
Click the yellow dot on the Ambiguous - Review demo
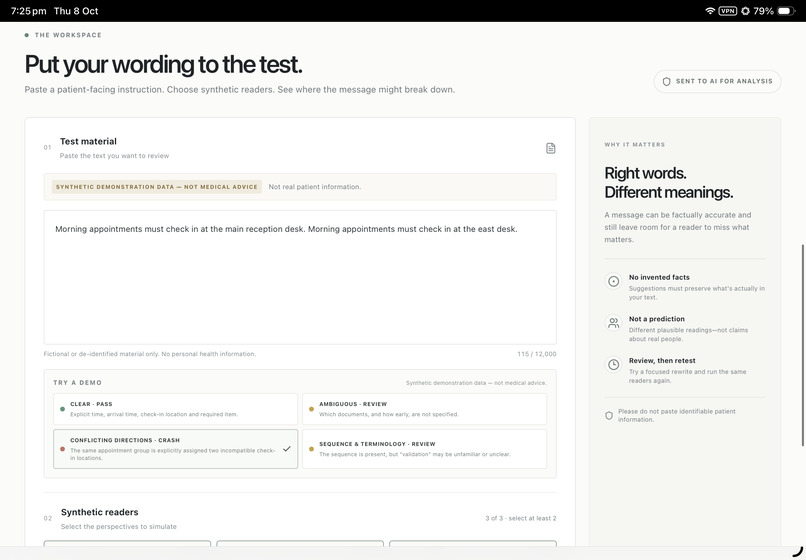pyautogui.click(x=311, y=409)
